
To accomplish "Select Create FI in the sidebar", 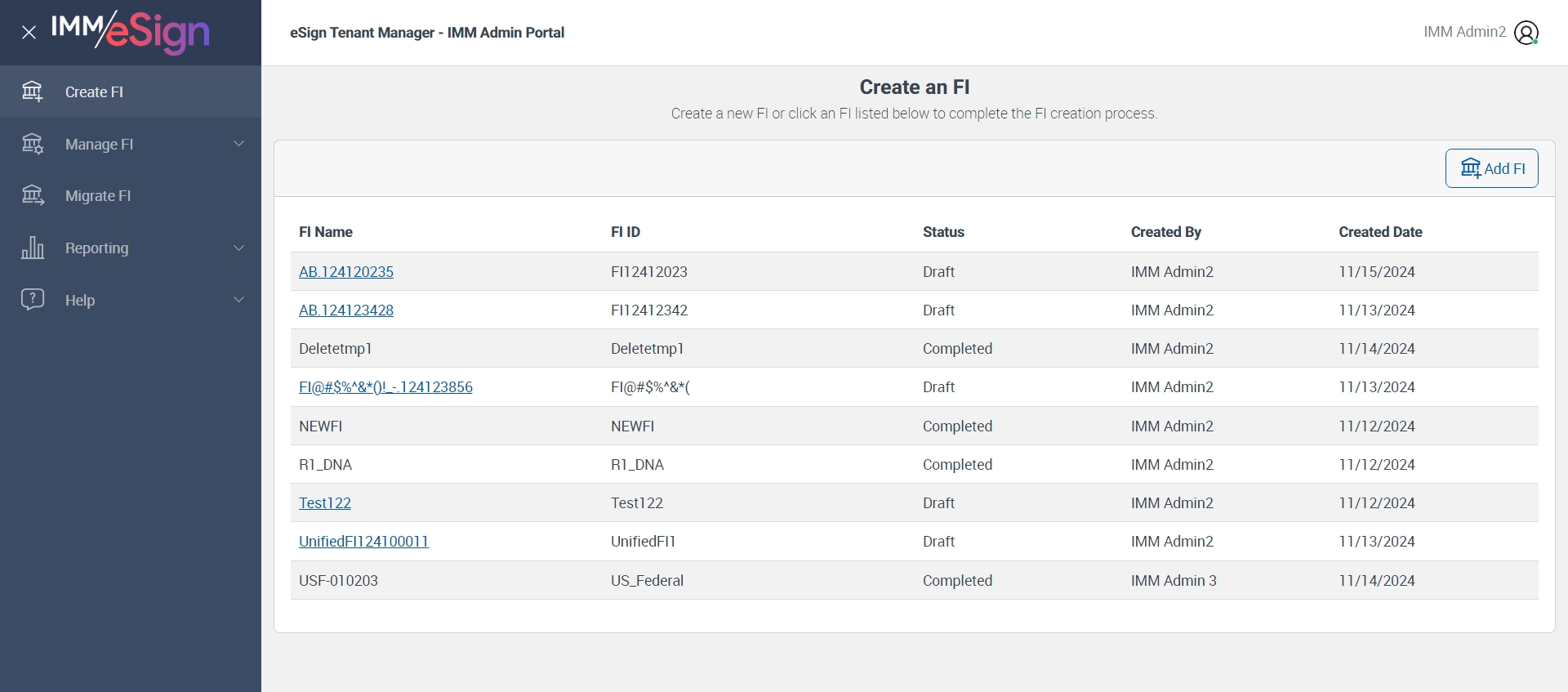I will [x=94, y=92].
